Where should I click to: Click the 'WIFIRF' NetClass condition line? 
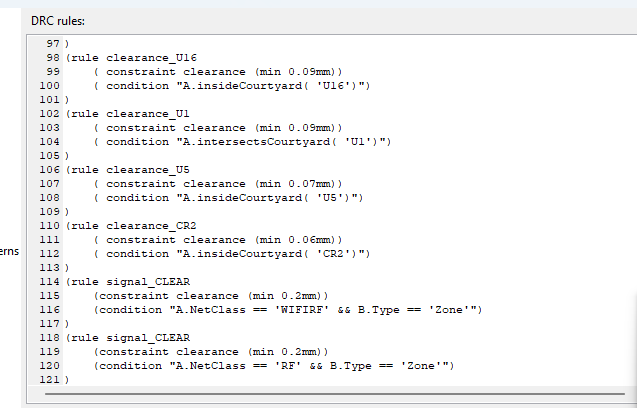click(288, 310)
